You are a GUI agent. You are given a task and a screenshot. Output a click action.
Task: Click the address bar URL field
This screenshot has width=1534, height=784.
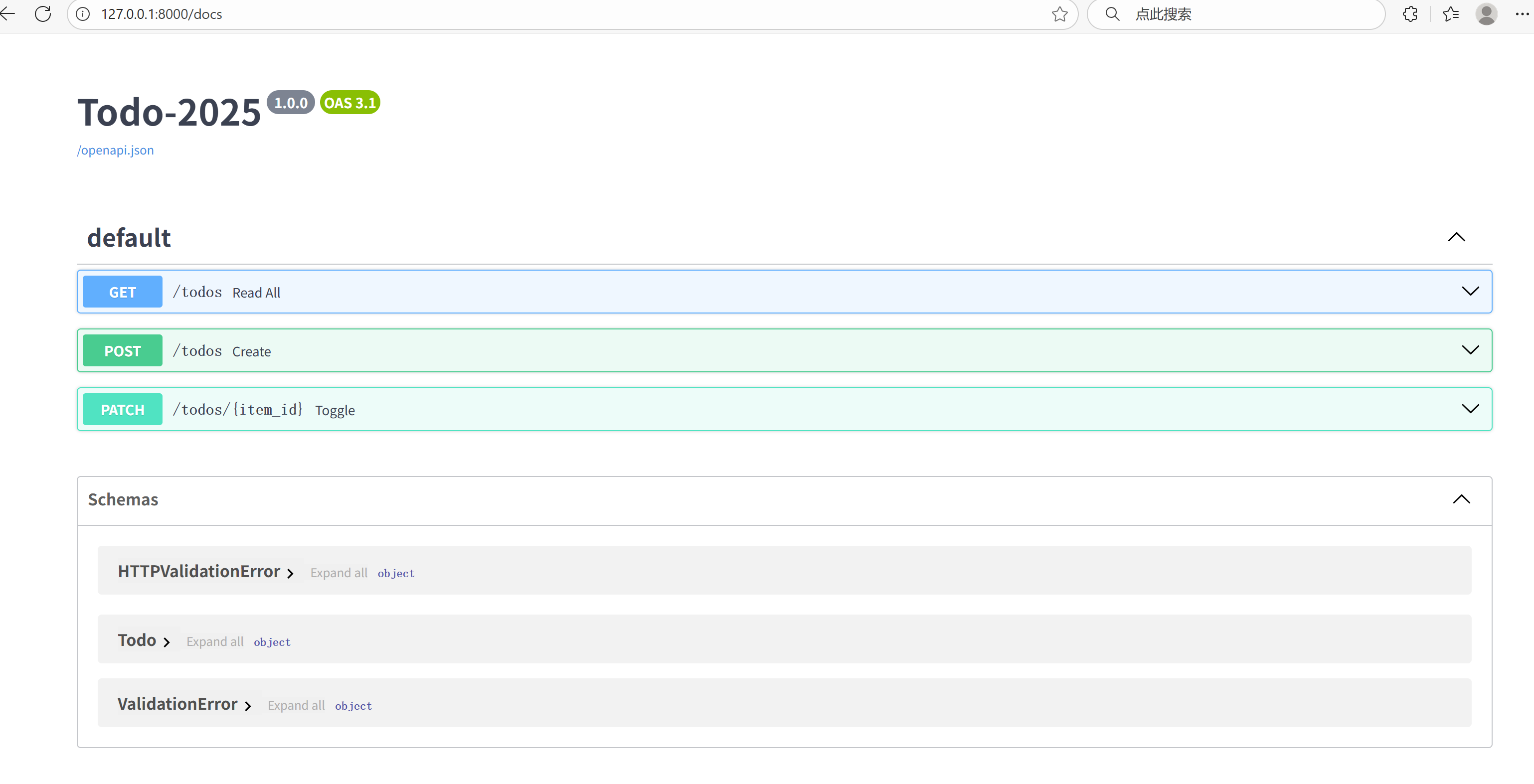(x=572, y=13)
